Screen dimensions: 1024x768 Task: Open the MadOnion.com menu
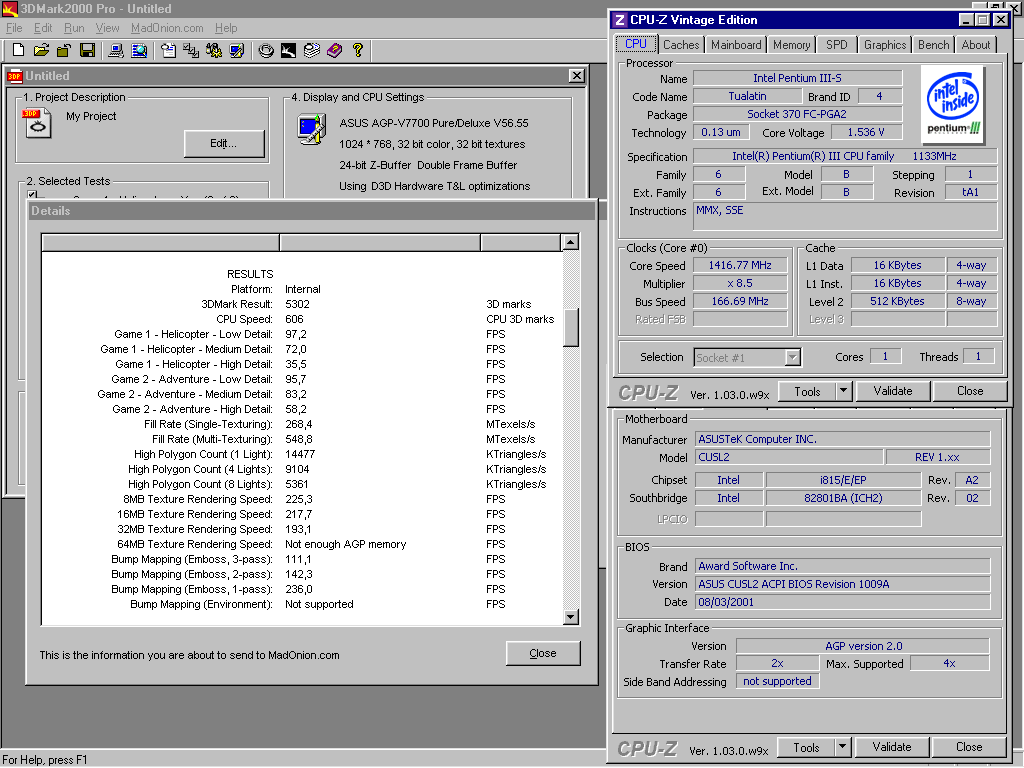click(x=167, y=28)
